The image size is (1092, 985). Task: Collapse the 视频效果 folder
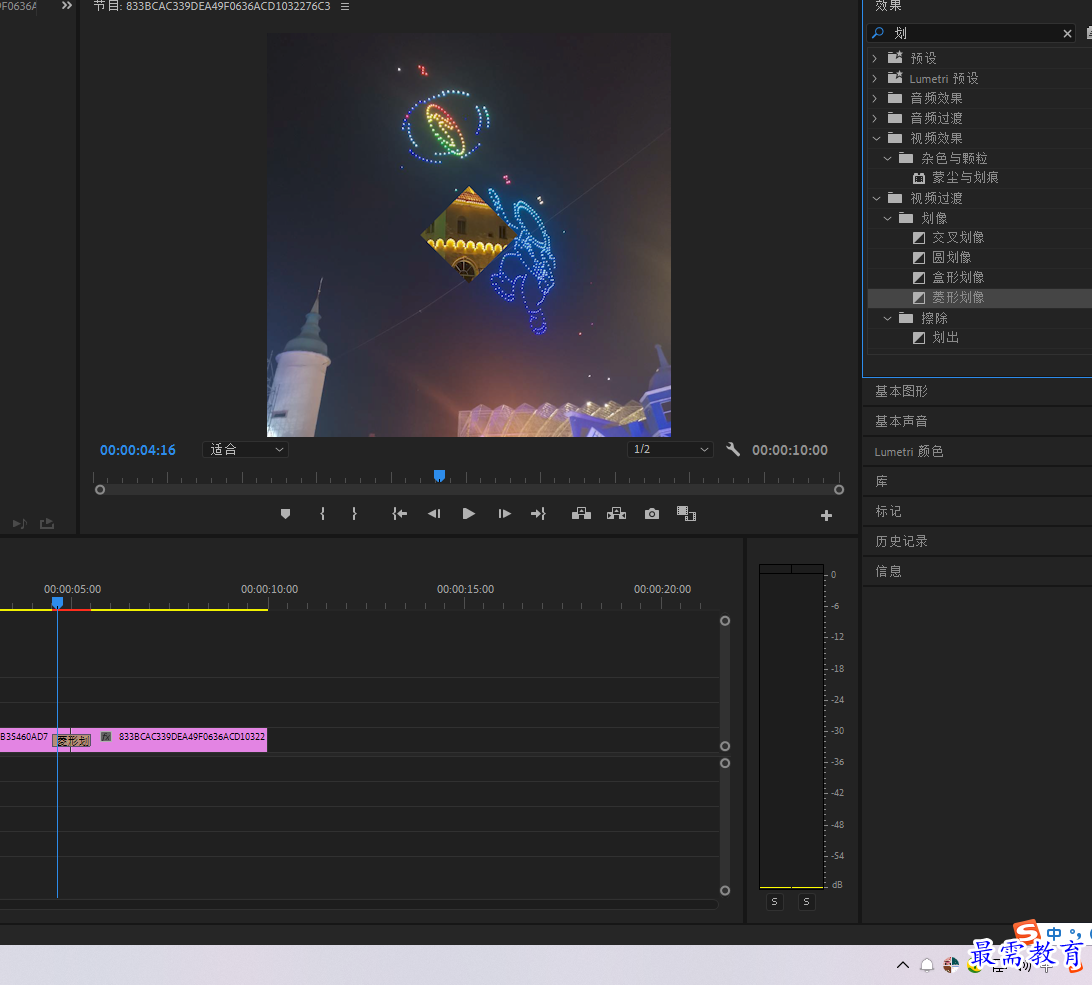tap(876, 139)
